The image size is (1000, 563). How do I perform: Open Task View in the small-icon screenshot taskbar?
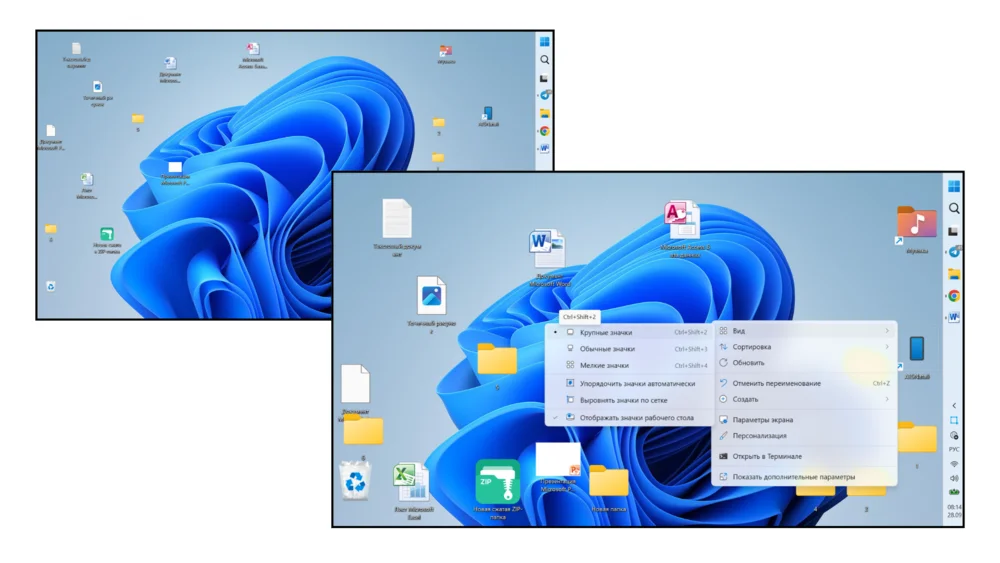point(544,78)
